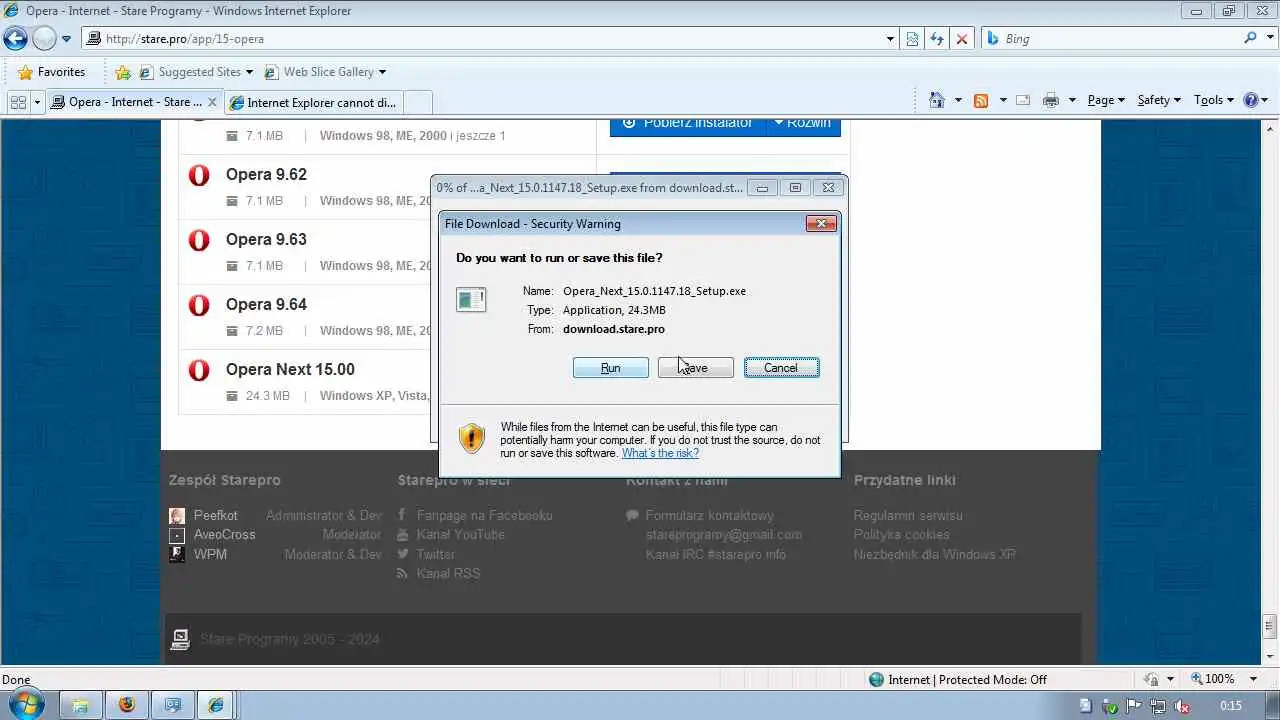This screenshot has height=720, width=1280.
Task: Click the Internet Explorer taskbar button
Action: [216, 705]
